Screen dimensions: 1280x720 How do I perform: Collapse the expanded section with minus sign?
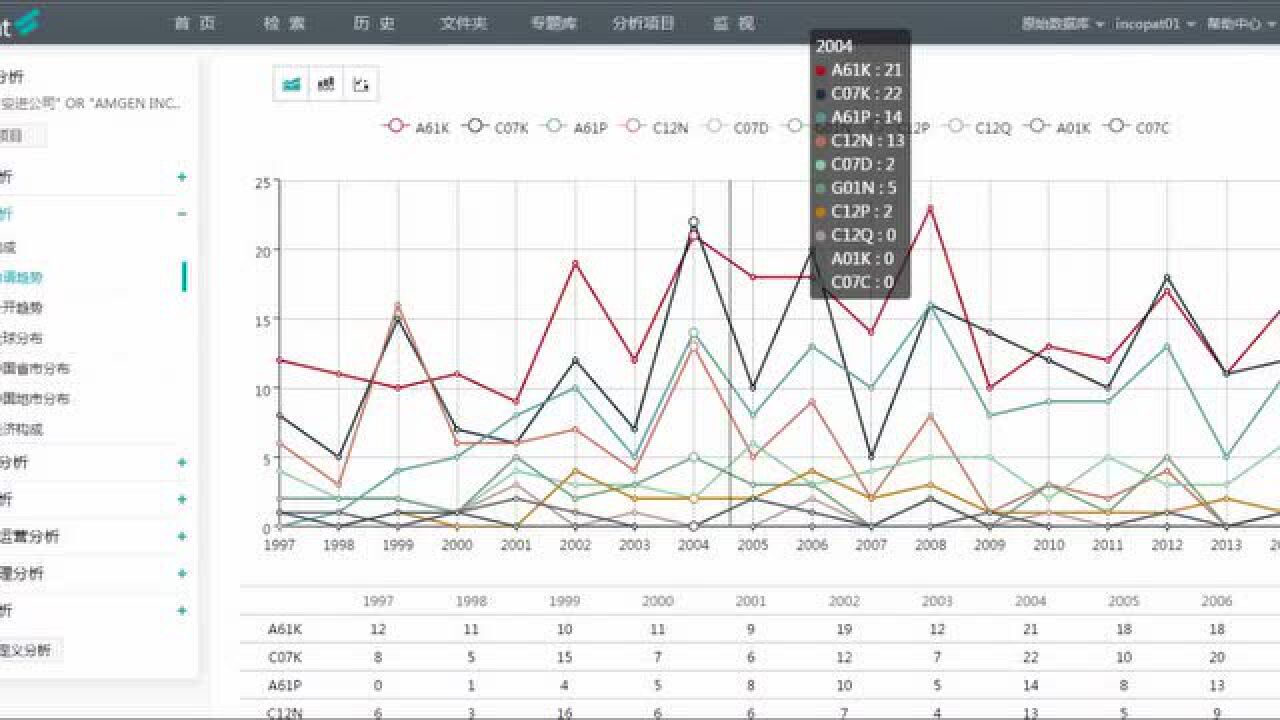182,214
